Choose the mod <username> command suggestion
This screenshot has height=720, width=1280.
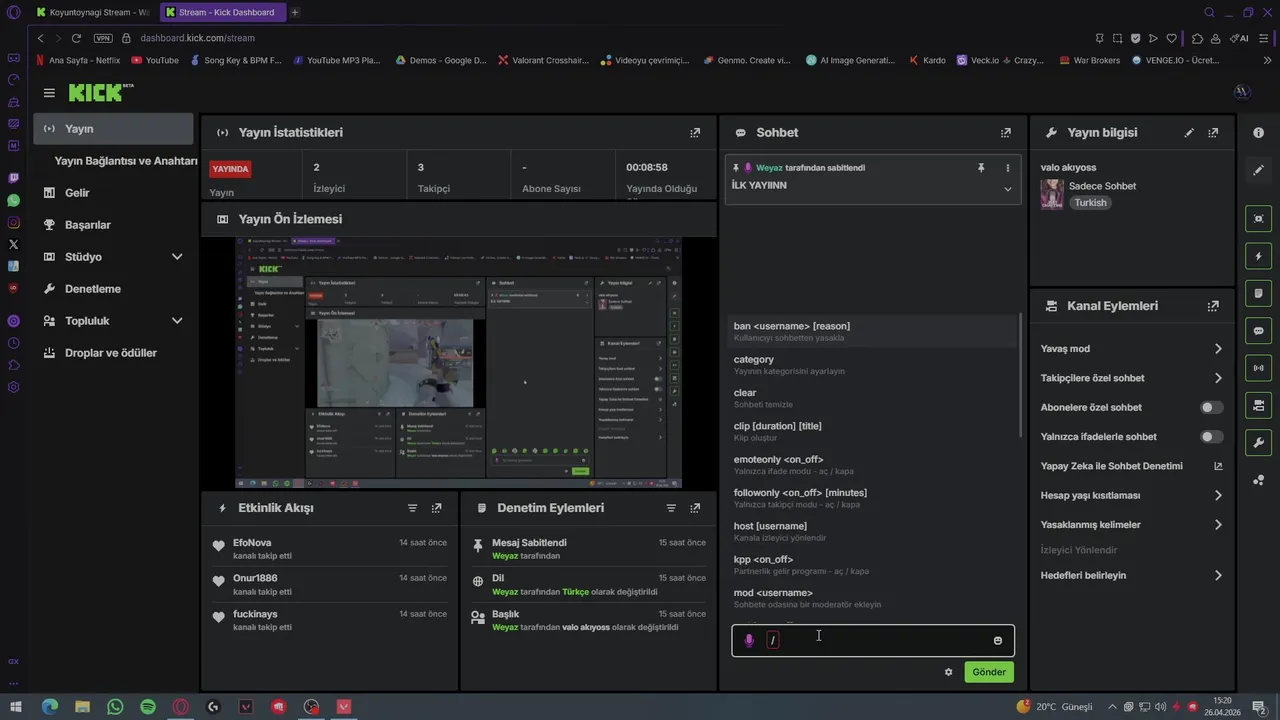coord(873,598)
